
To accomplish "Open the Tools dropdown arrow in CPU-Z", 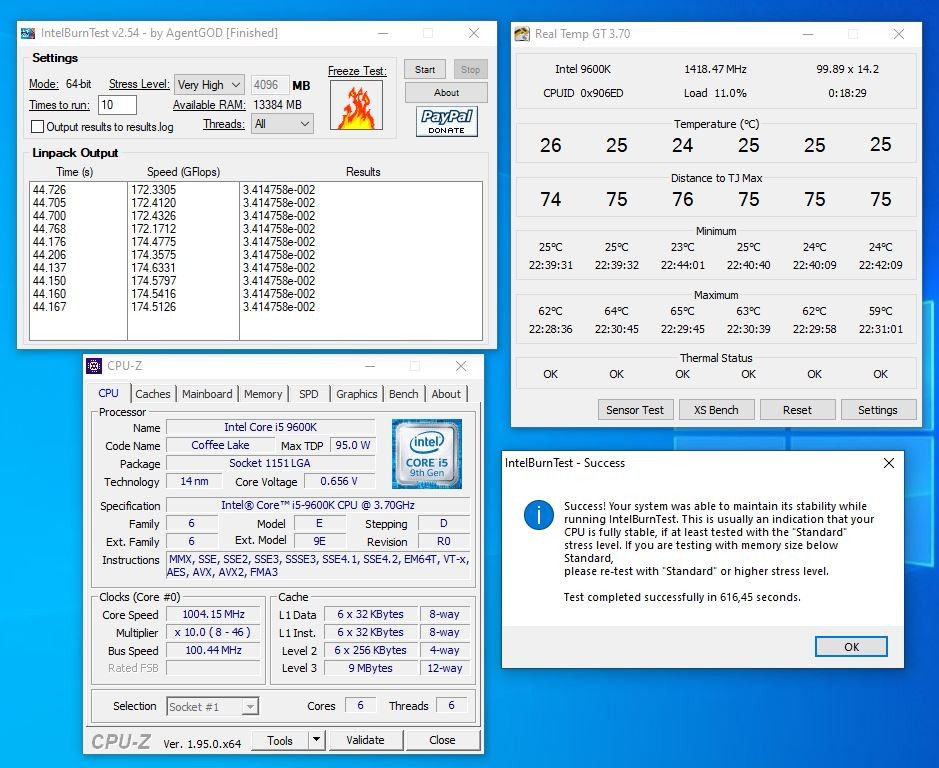I will [x=316, y=740].
